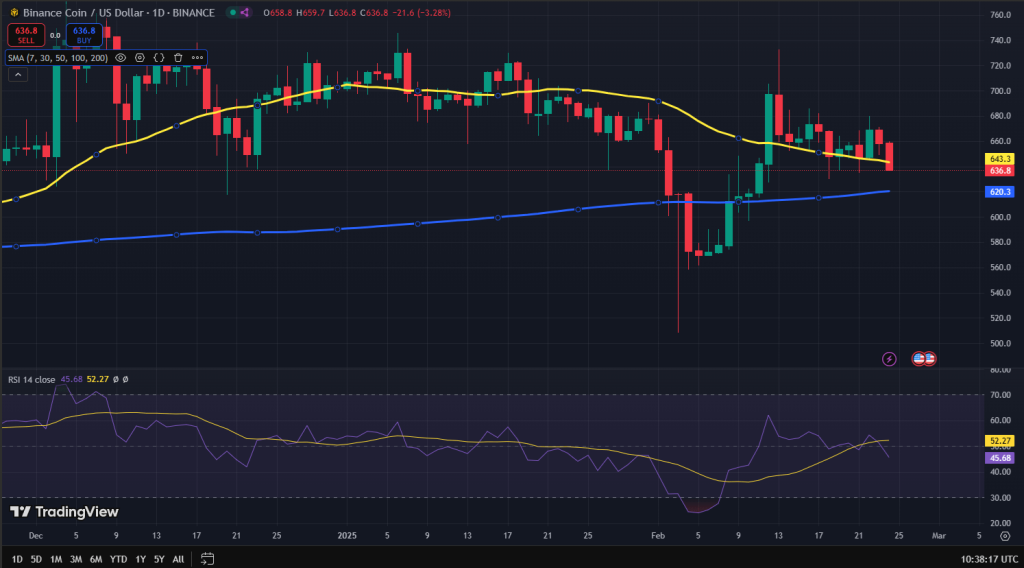Image resolution: width=1024 pixels, height=568 pixels.
Task: Select the All time range
Action: point(178,559)
